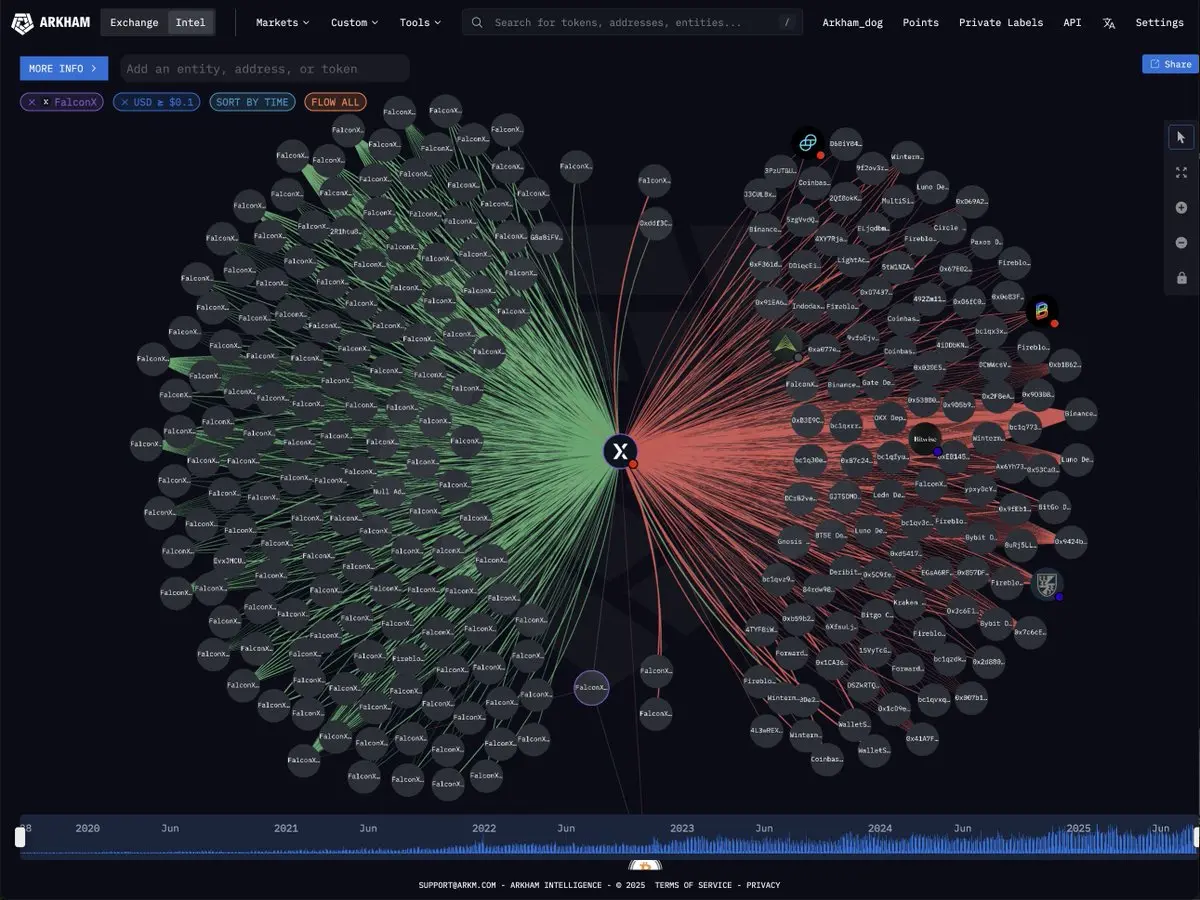Screen dimensions: 1200x900
Task: Expand MORE INFO panel
Action: (x=64, y=68)
